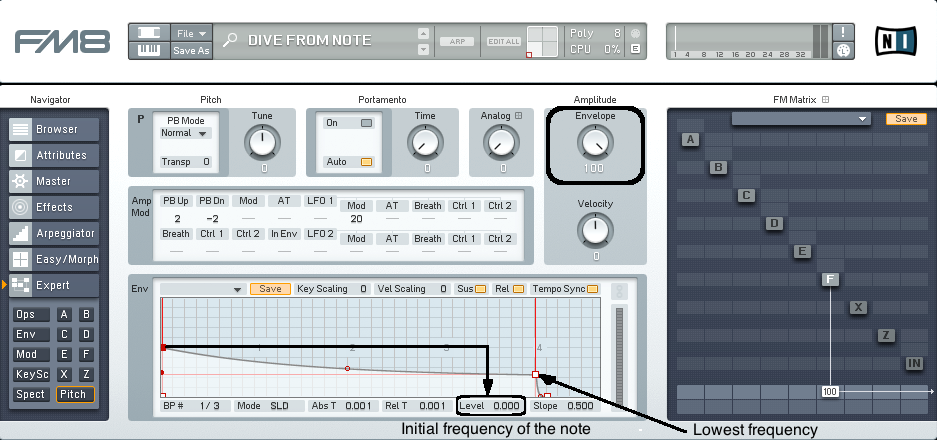
Task: Click the clock icon below panic button
Action: click(x=843, y=50)
